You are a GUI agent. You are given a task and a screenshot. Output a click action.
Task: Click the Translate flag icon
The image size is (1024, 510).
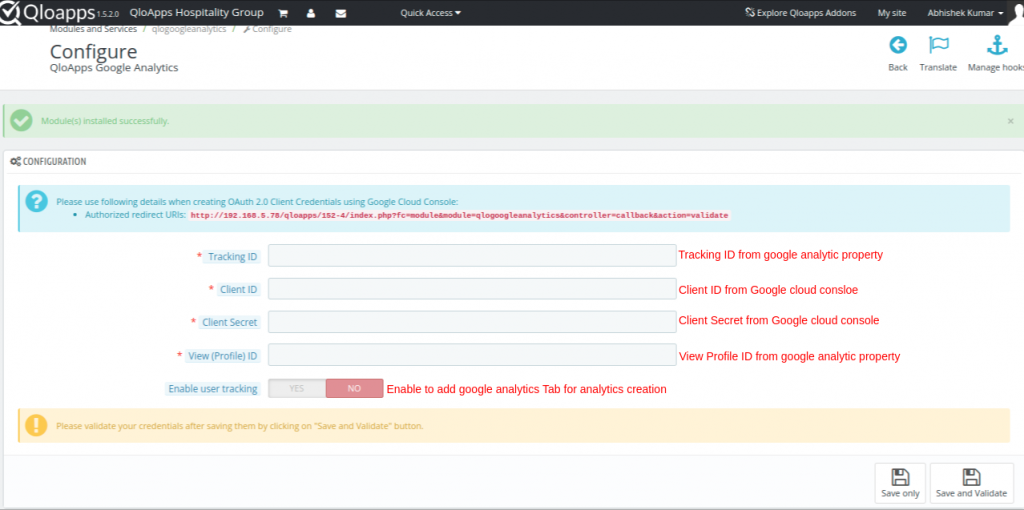click(938, 45)
